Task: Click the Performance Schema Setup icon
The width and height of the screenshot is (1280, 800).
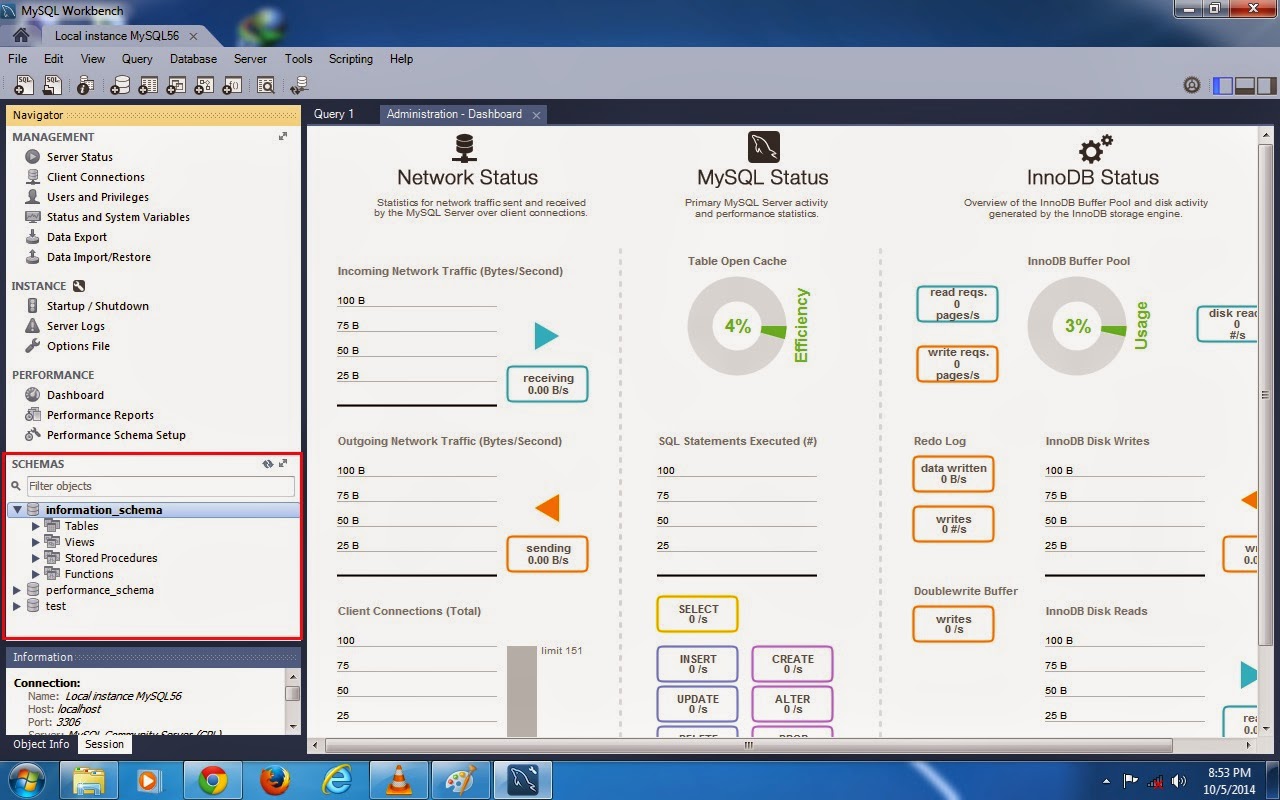Action: point(32,435)
